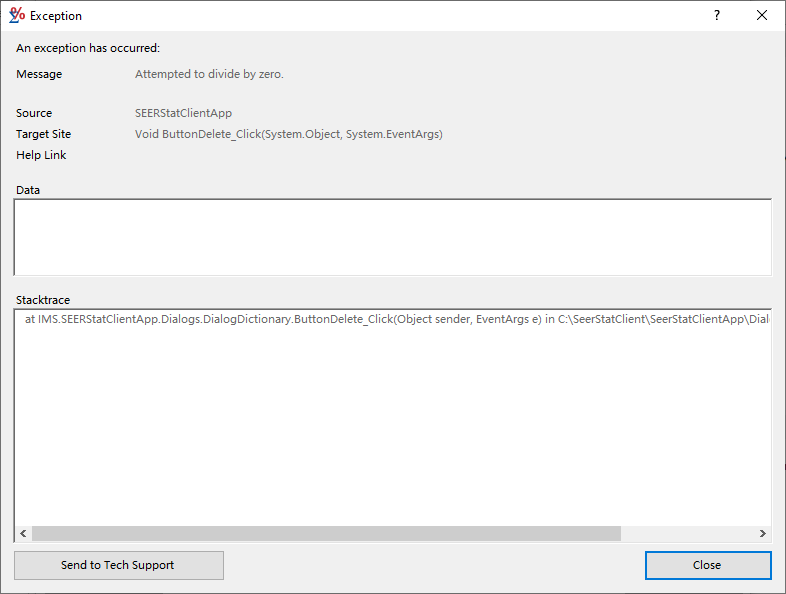The width and height of the screenshot is (786, 594).
Task: Click the Data section label
Action: [28, 190]
